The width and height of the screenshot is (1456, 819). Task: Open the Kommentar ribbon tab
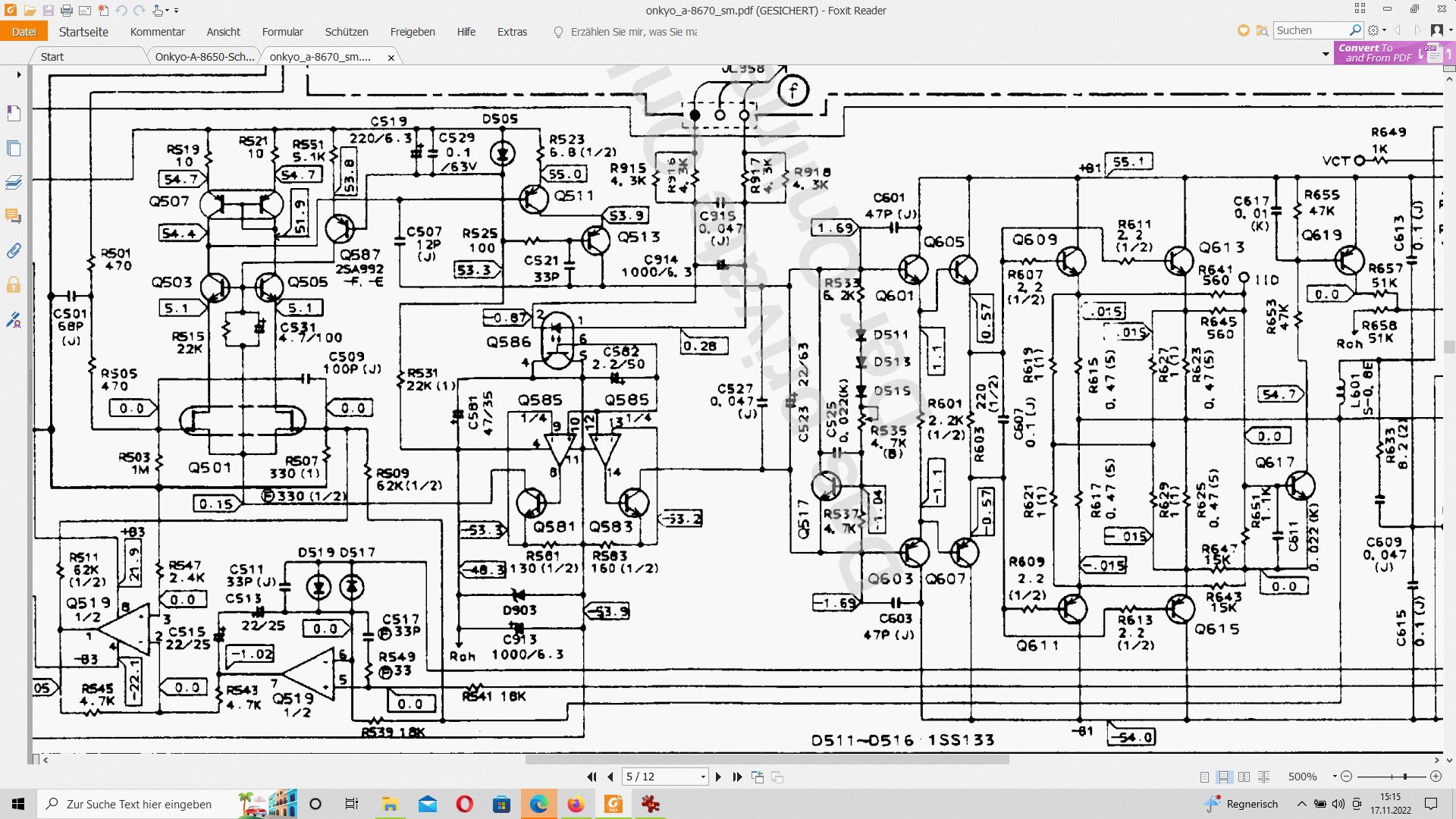pos(157,32)
